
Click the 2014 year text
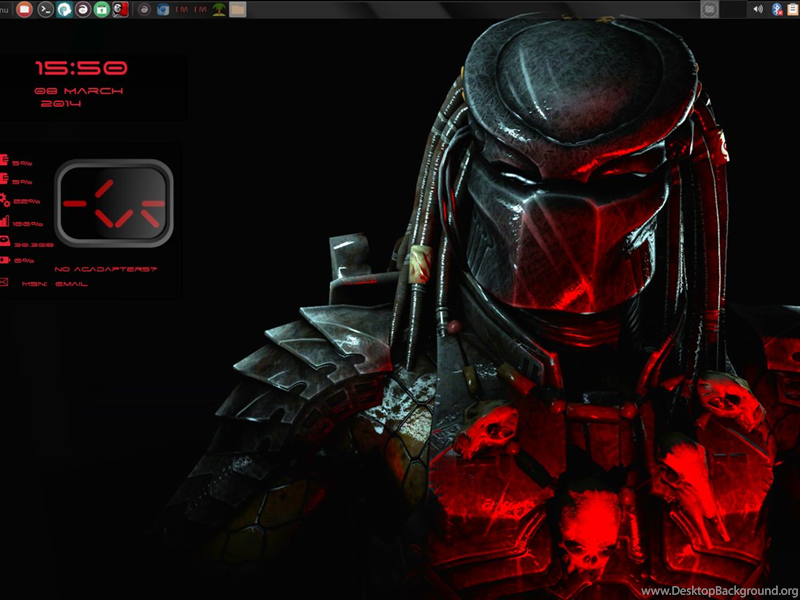pyautogui.click(x=61, y=104)
